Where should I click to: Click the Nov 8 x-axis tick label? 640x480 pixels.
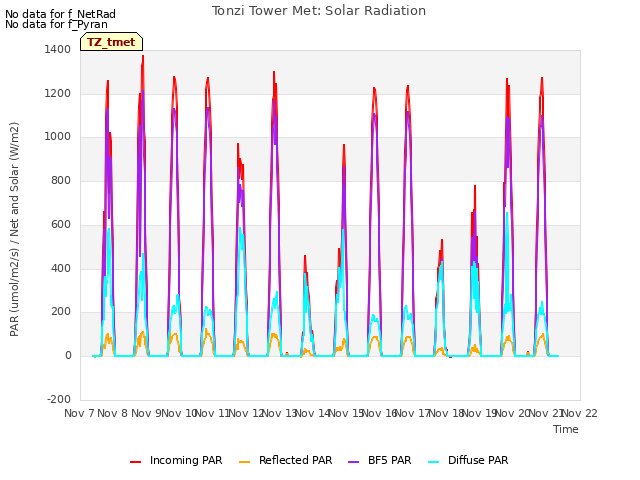(x=113, y=413)
